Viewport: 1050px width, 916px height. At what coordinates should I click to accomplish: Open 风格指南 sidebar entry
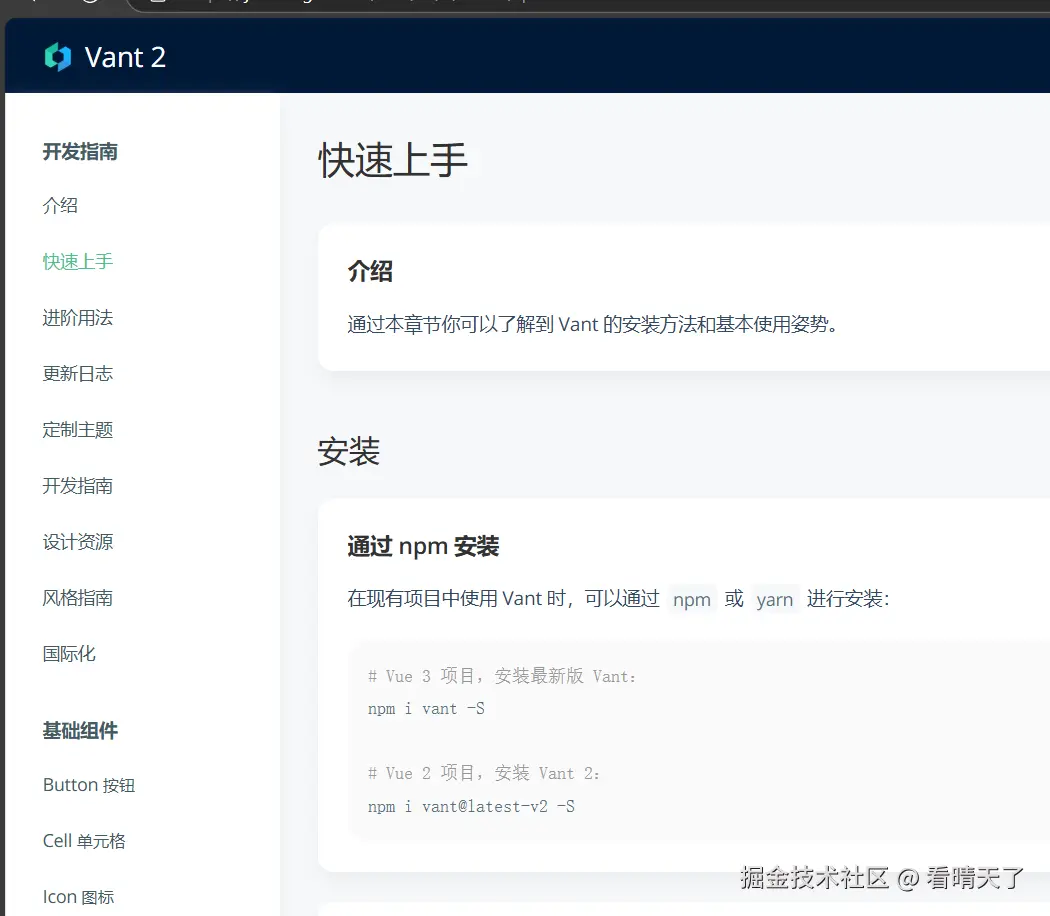click(x=78, y=598)
